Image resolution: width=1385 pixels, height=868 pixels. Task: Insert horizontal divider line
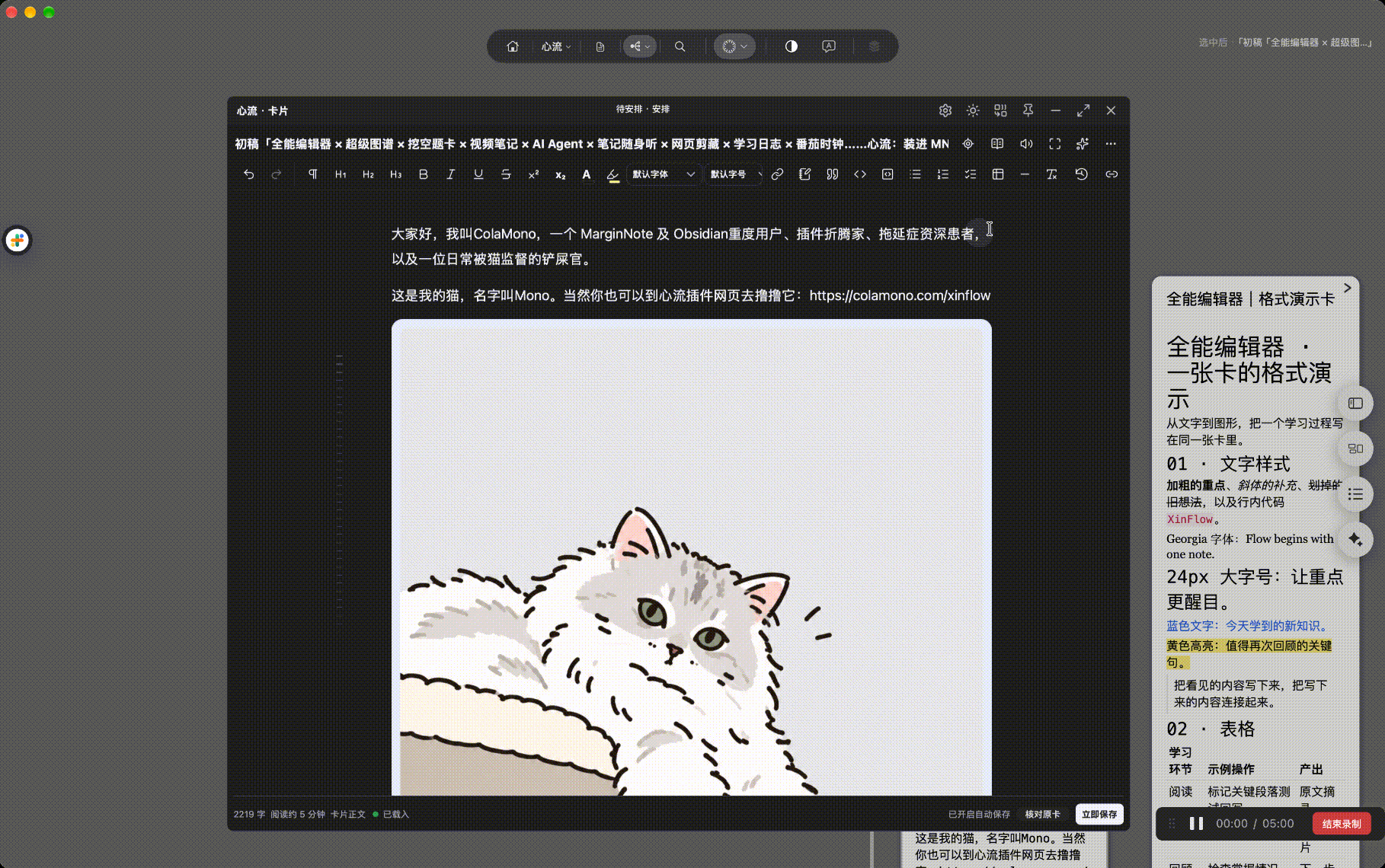coord(1025,174)
